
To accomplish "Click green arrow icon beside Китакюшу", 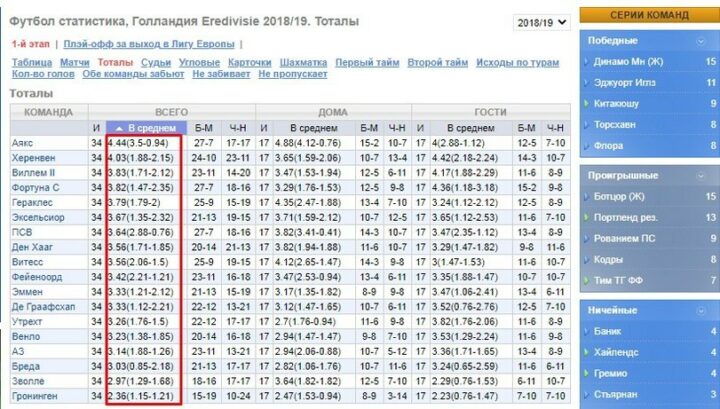I will coord(586,104).
